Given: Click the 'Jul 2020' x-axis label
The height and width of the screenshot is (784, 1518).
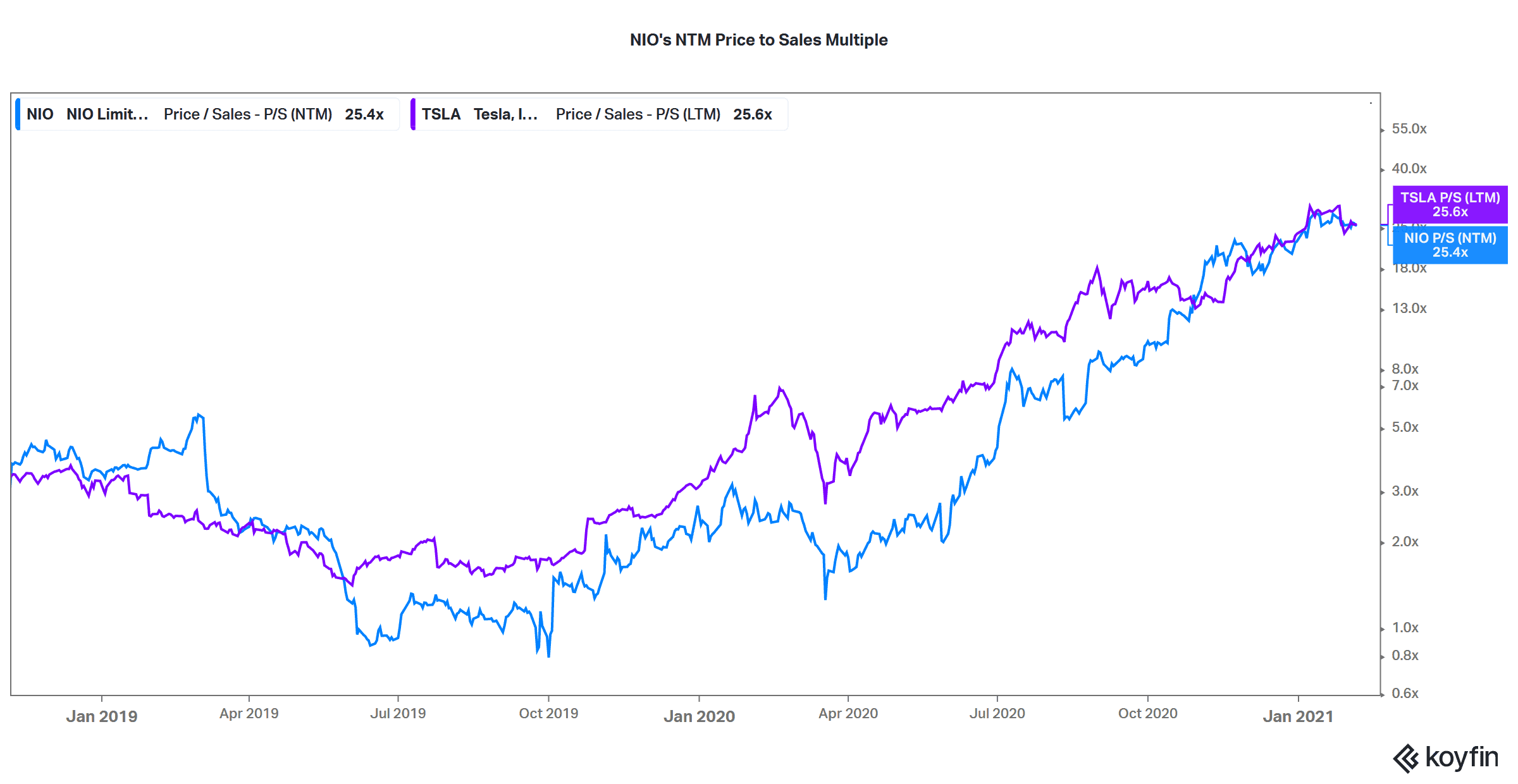Looking at the screenshot, I should 997,713.
